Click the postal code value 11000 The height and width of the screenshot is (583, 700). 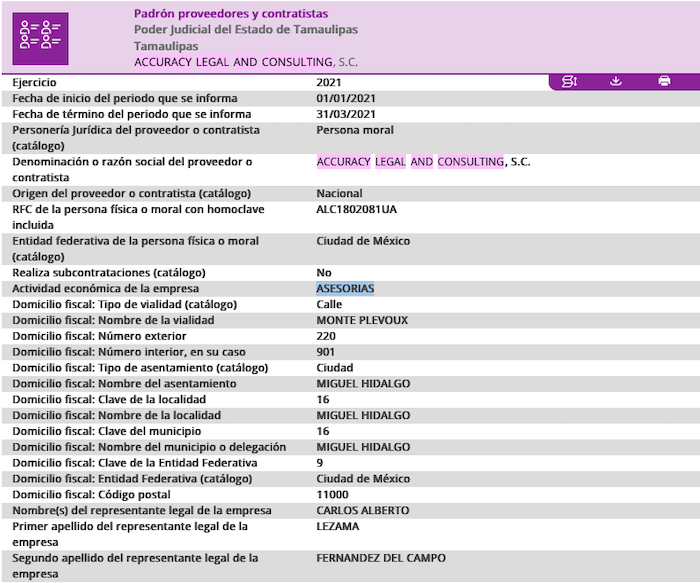[x=332, y=495]
